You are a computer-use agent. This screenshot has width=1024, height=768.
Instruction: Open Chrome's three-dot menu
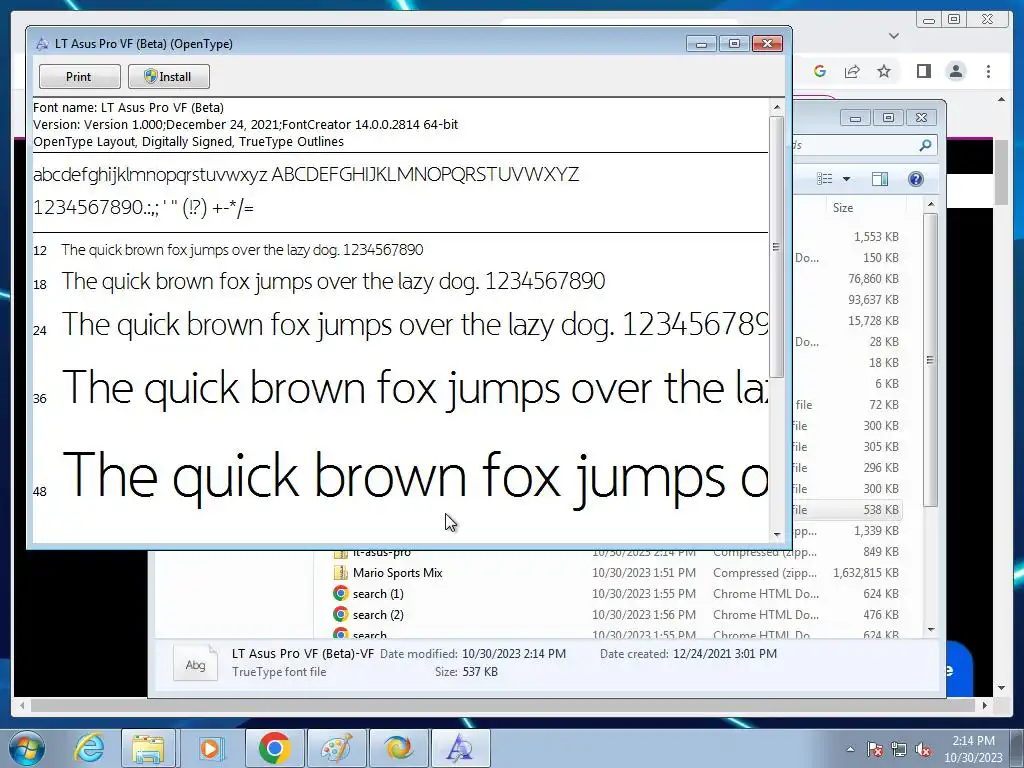(x=988, y=71)
